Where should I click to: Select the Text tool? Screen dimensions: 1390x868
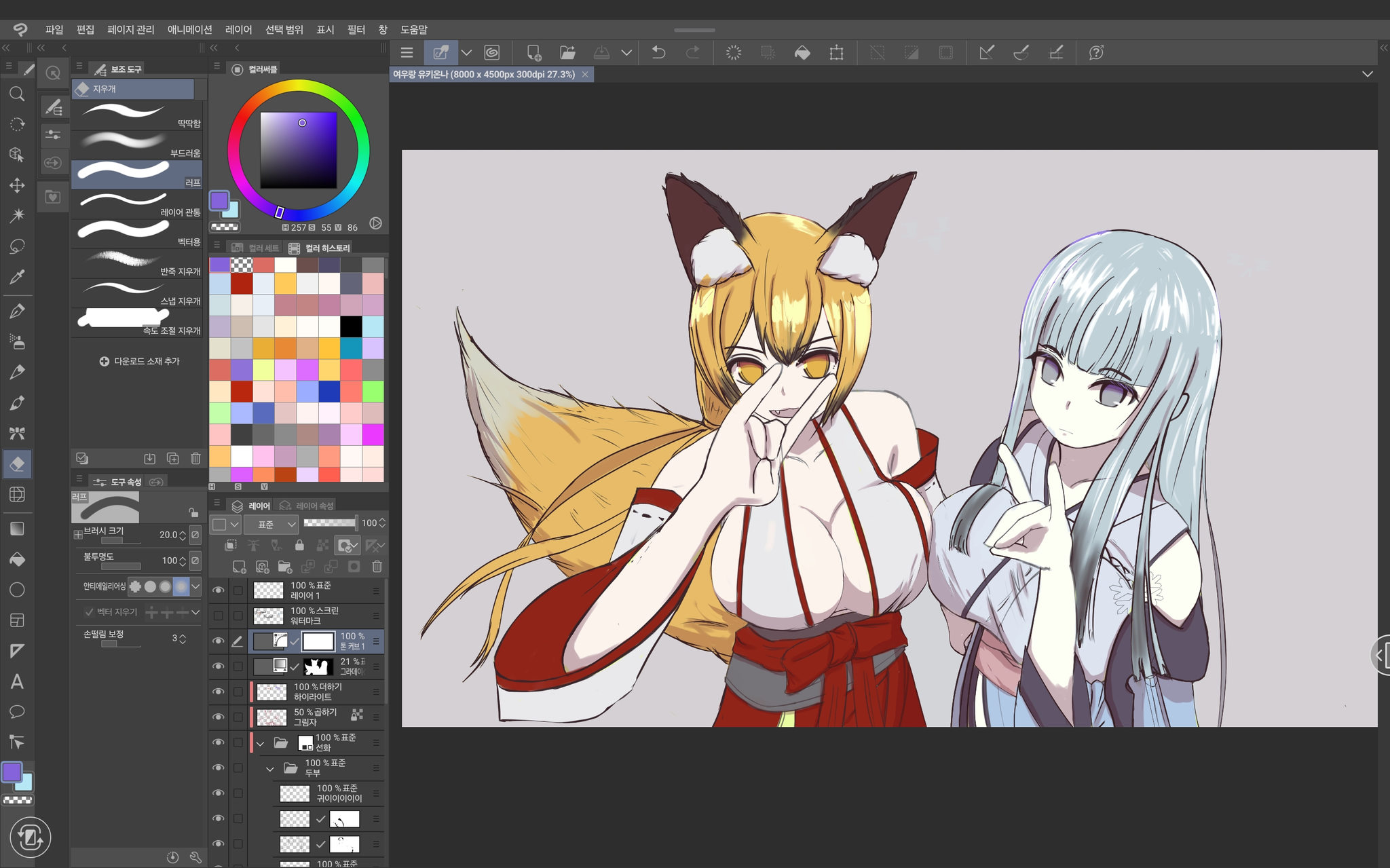tap(17, 681)
